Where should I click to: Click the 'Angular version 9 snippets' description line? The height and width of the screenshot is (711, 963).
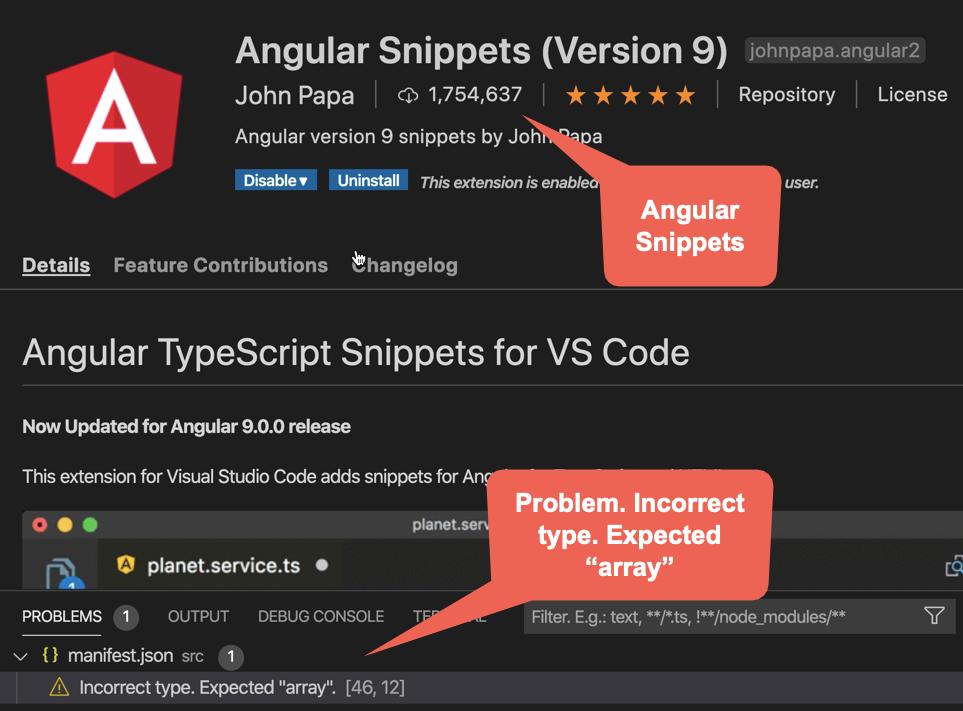pos(418,136)
